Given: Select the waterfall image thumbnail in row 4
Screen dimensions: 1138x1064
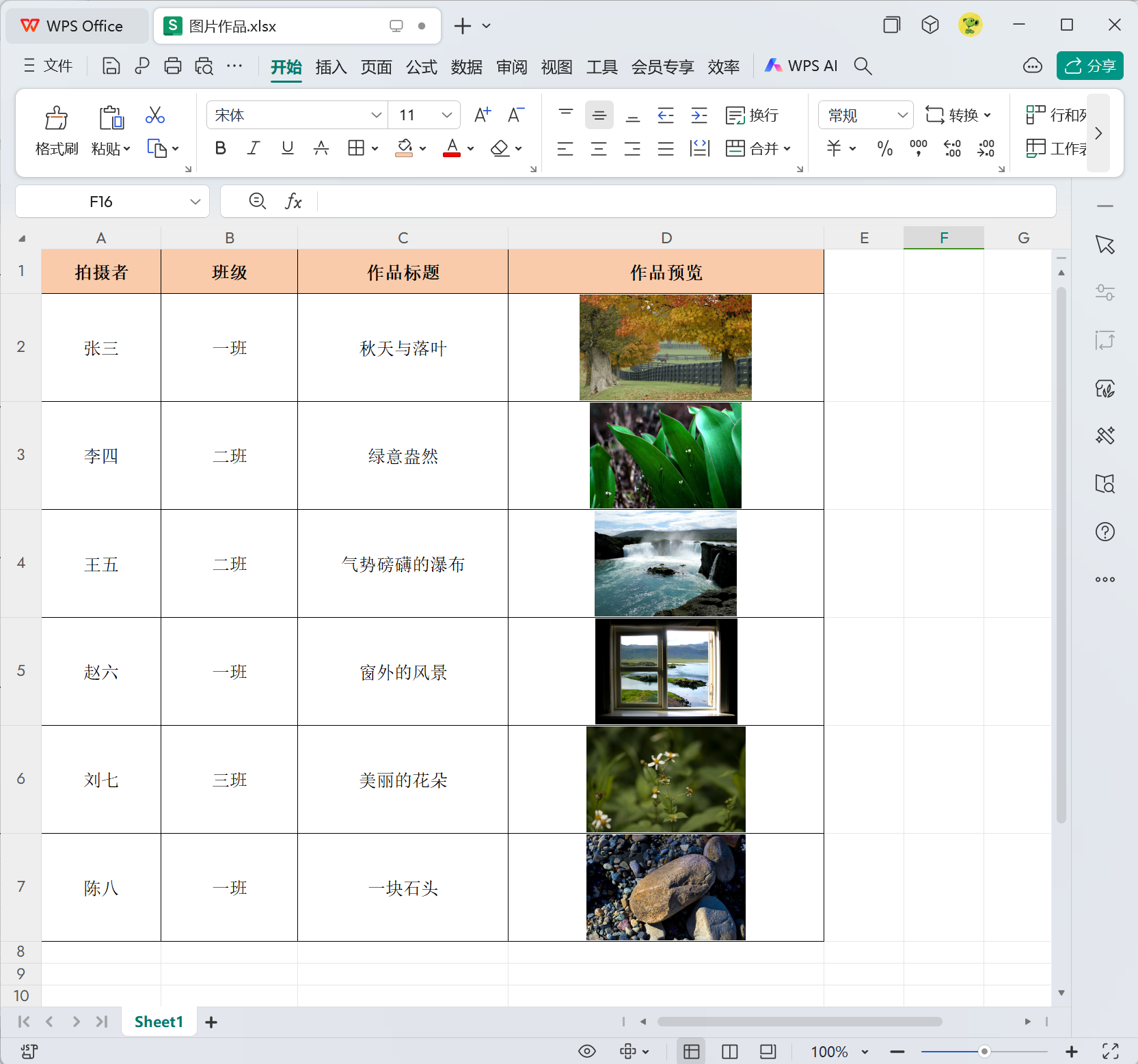Looking at the screenshot, I should pos(665,563).
